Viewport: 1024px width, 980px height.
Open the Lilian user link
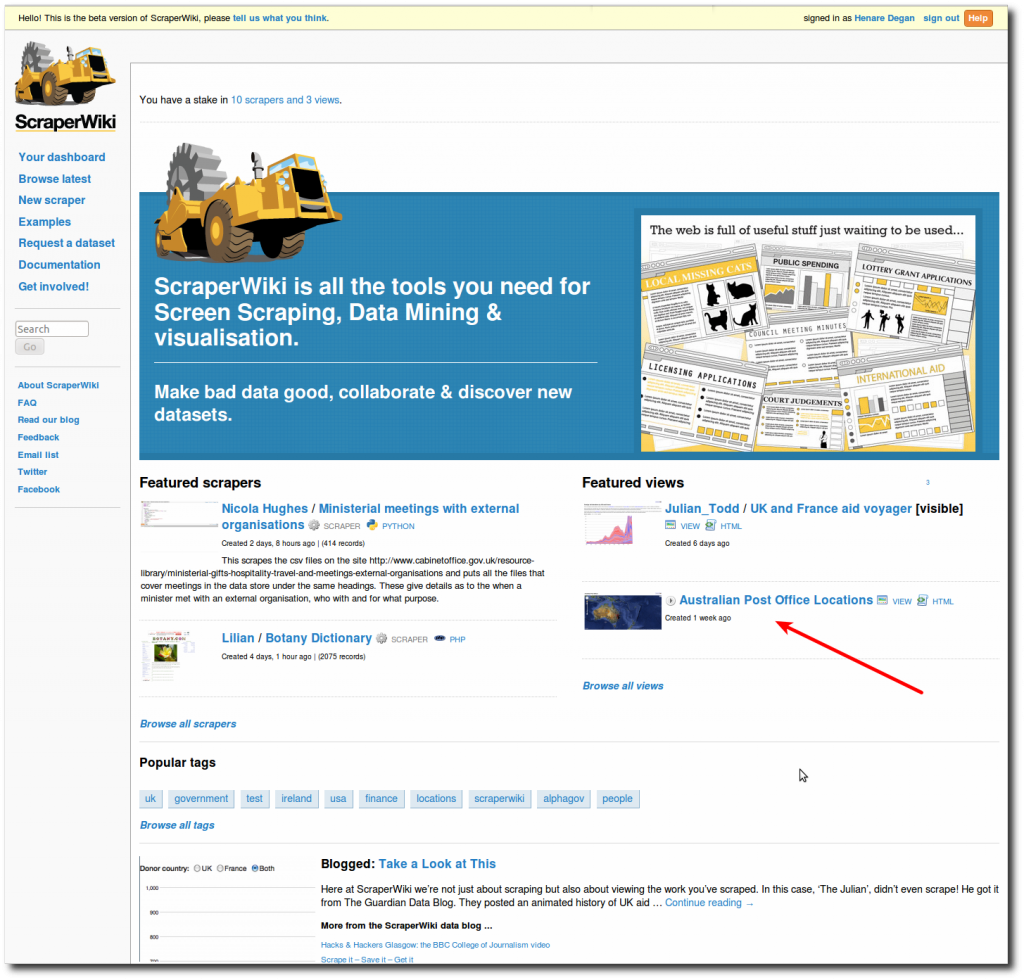pos(238,639)
